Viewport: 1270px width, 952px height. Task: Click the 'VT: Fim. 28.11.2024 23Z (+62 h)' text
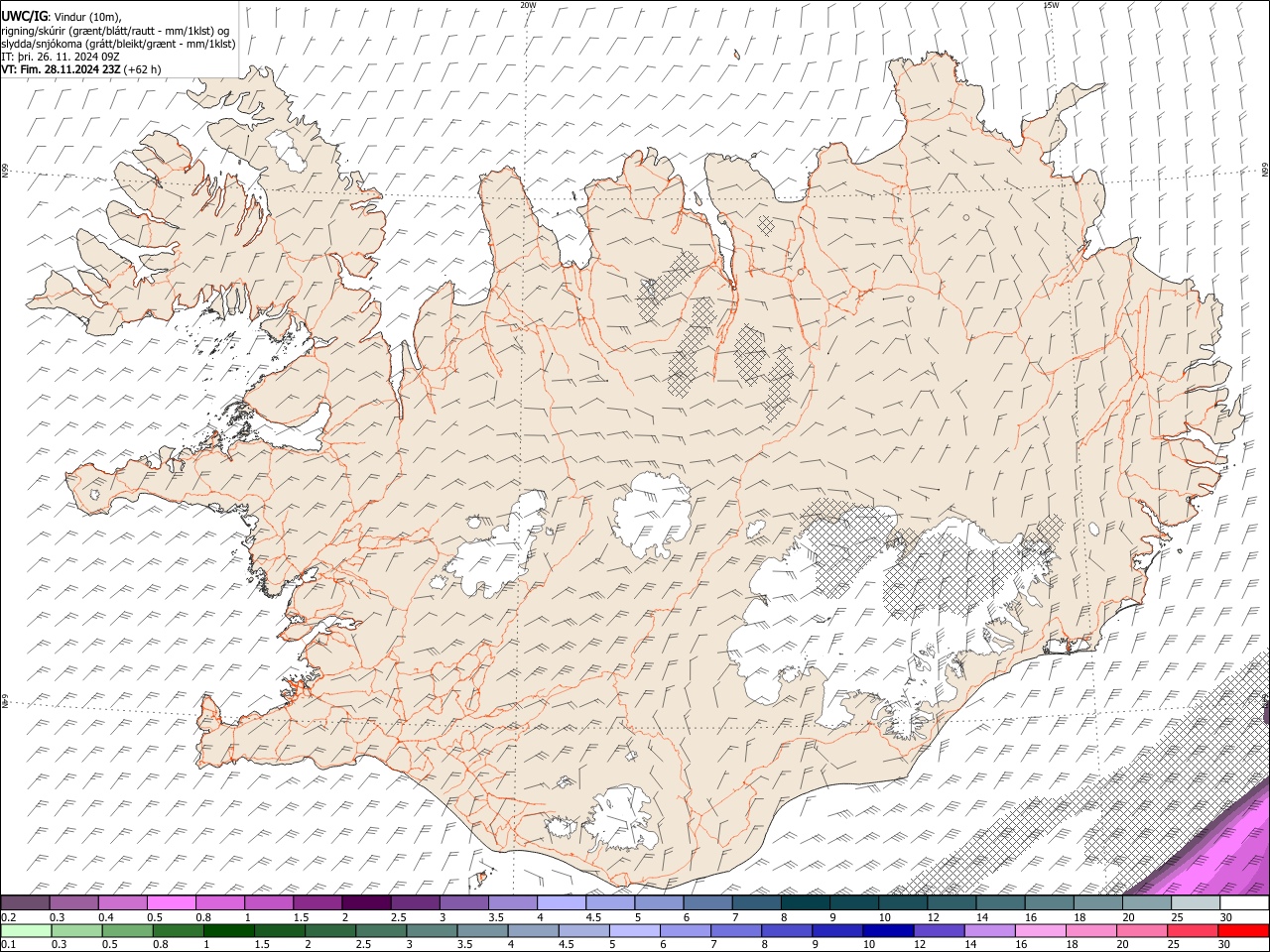pos(81,69)
